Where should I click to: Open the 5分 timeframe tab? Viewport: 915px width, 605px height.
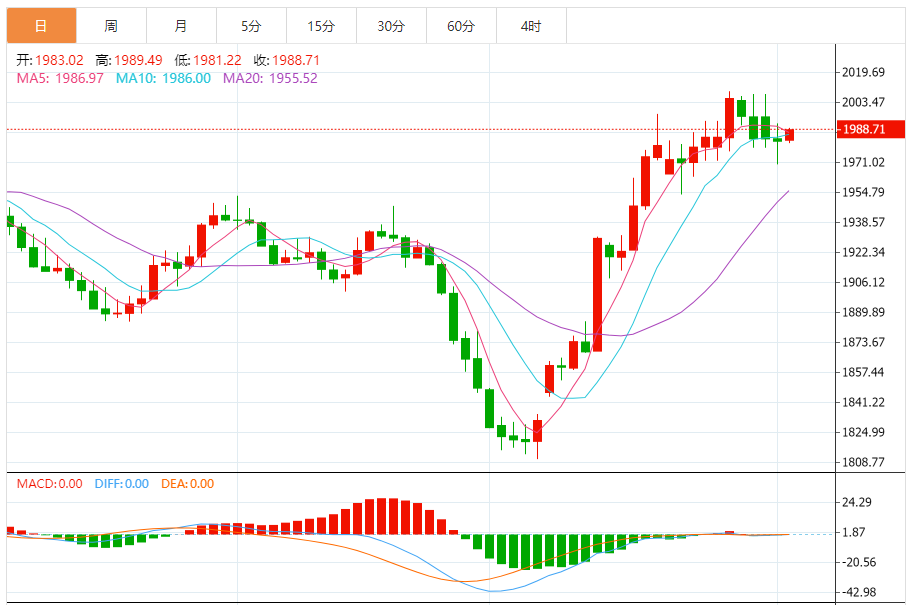(252, 26)
